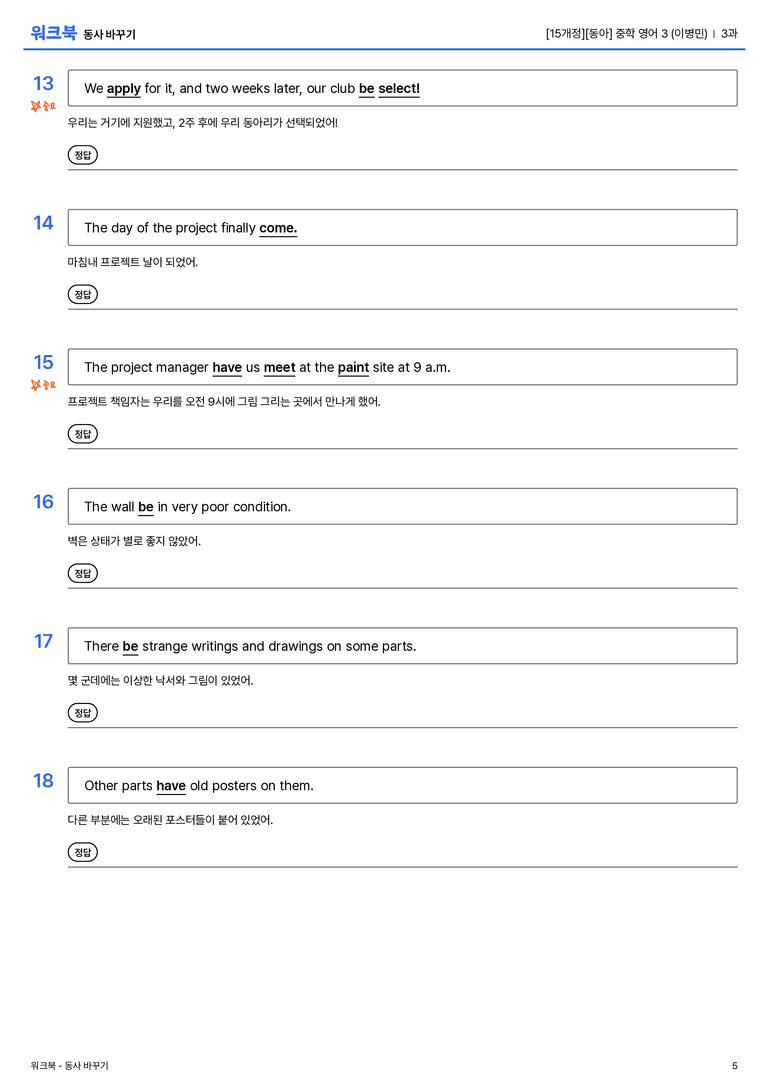768x1087 pixels.
Task: Click the 정답 badge under question 16
Action: 82,573
